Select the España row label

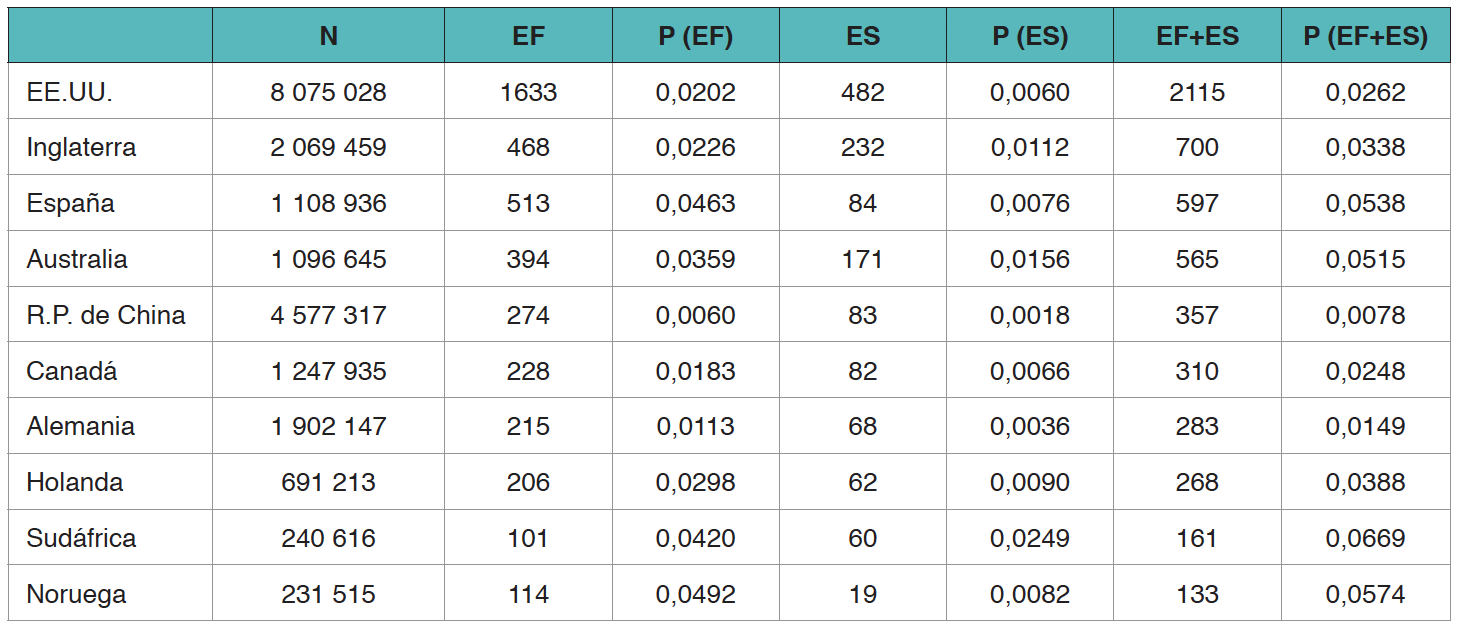tap(70, 204)
